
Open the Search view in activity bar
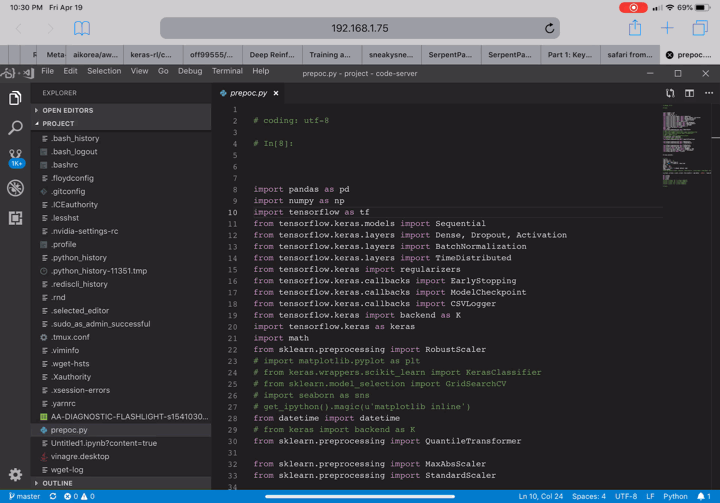(x=15, y=128)
